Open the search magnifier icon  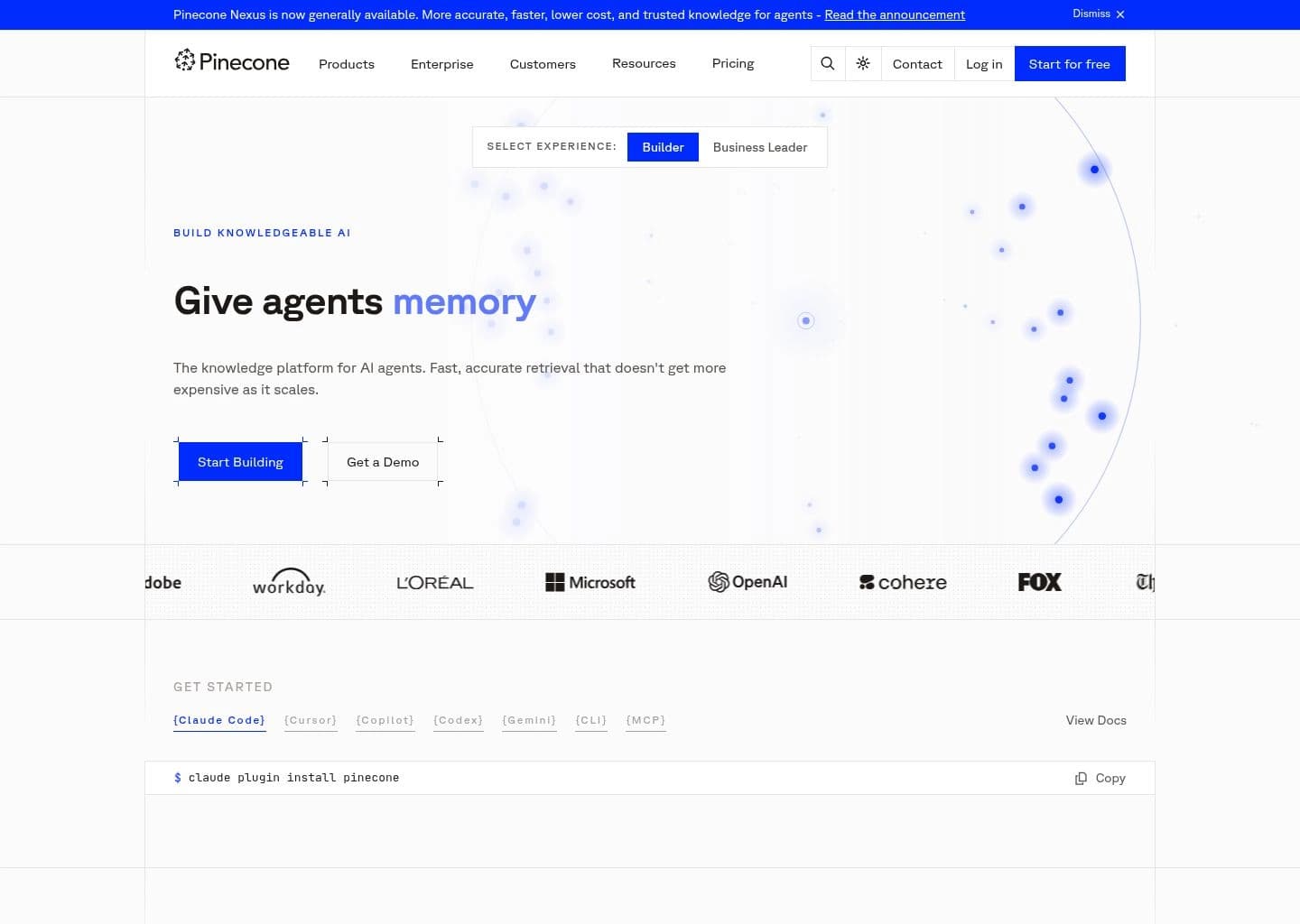point(828,63)
